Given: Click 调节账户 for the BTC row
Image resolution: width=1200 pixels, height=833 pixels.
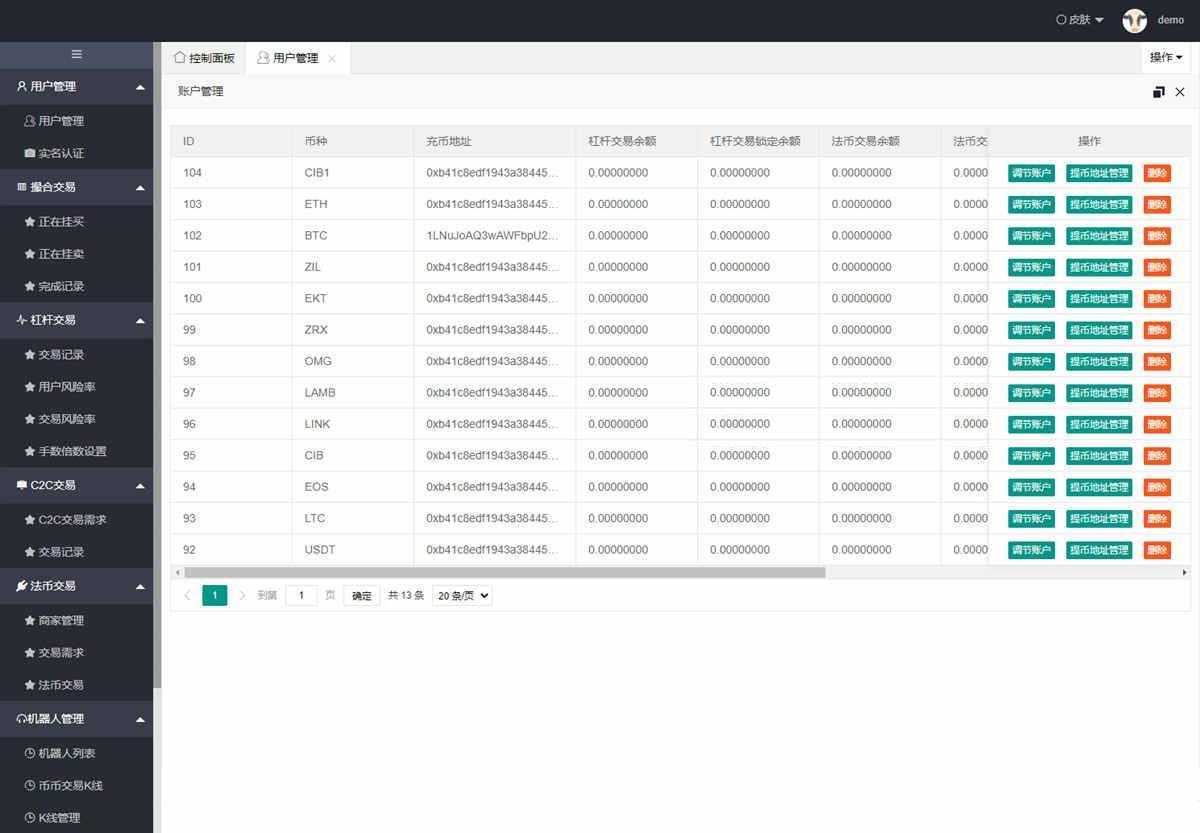Looking at the screenshot, I should tap(1031, 236).
